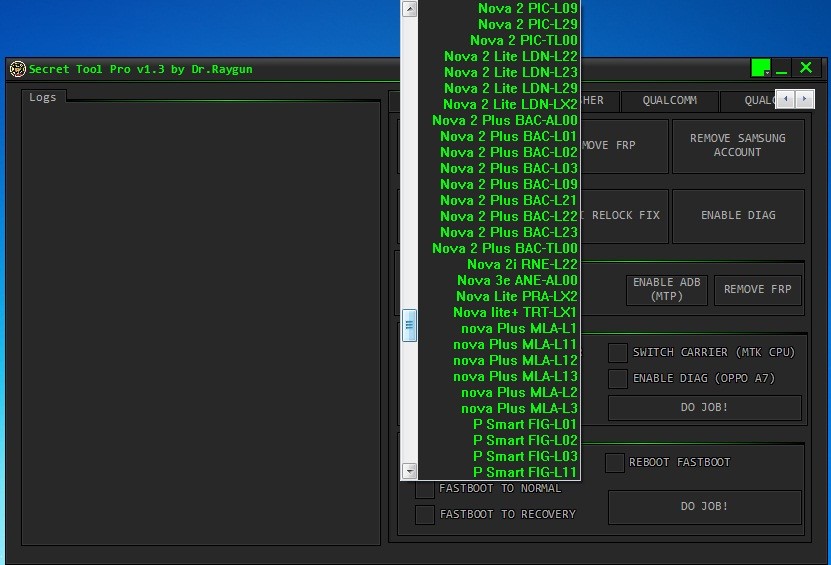Select Nova 2 PIC-TL00 from list
831x565 pixels.
499,40
